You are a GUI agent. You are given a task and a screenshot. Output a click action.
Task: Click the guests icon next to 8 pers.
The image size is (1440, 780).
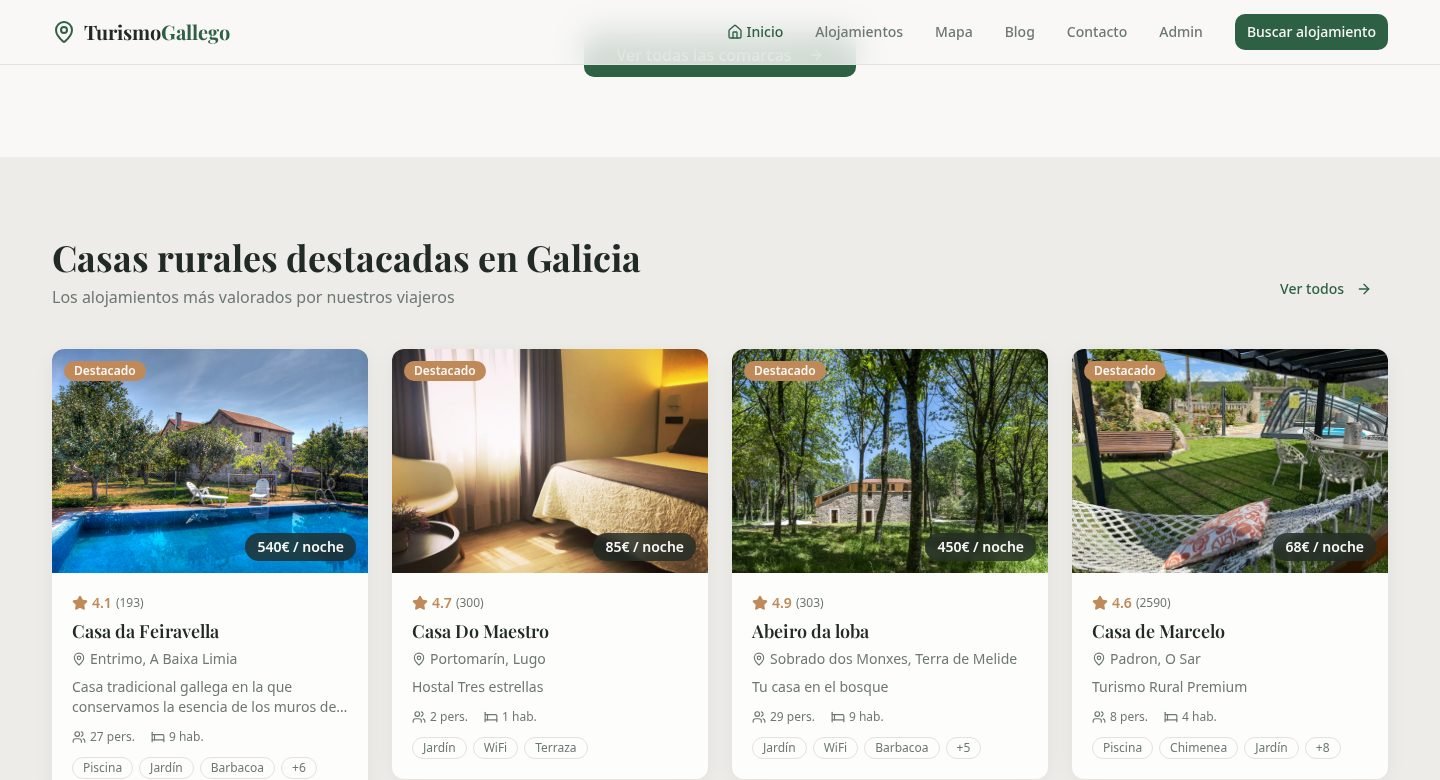[1099, 717]
